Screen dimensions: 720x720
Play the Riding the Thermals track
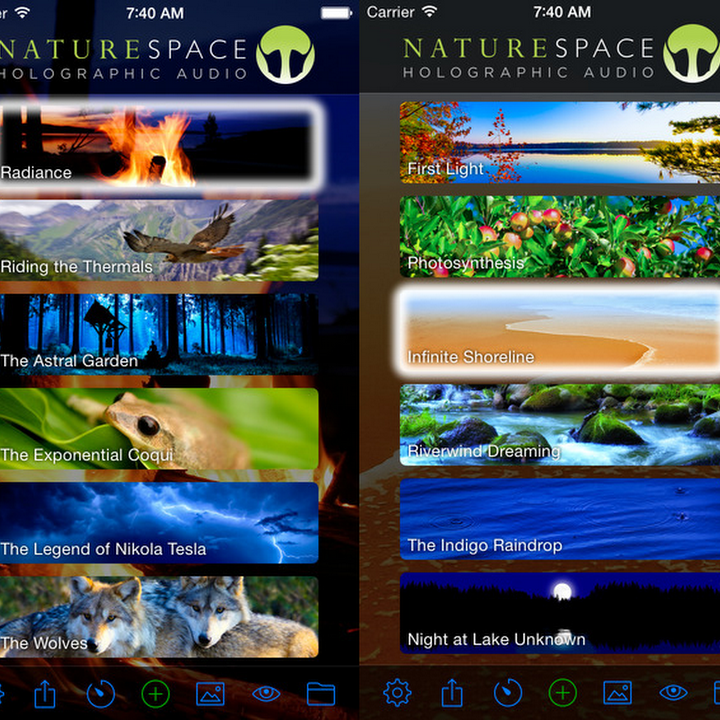(159, 240)
